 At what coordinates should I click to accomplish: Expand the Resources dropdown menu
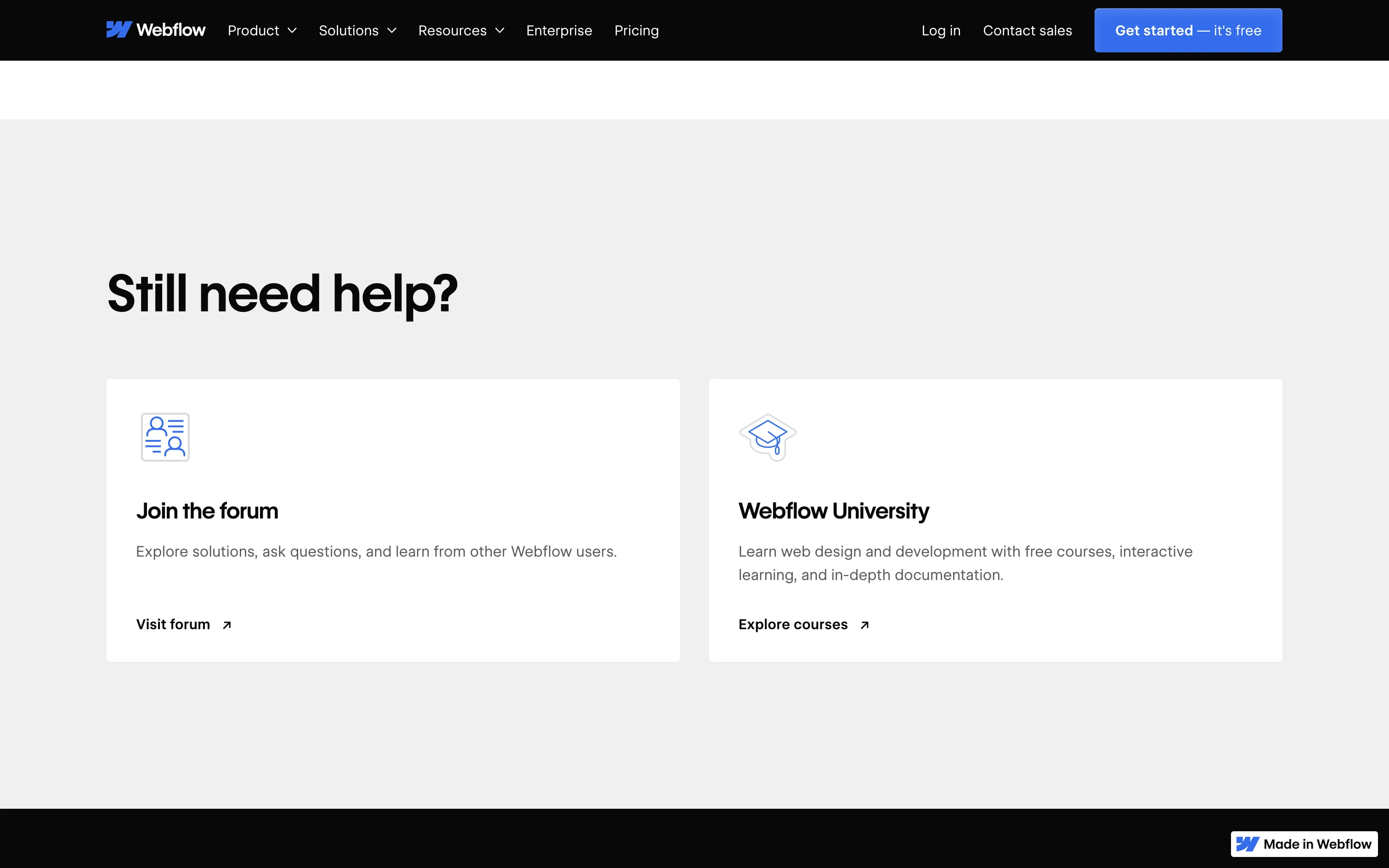461,30
